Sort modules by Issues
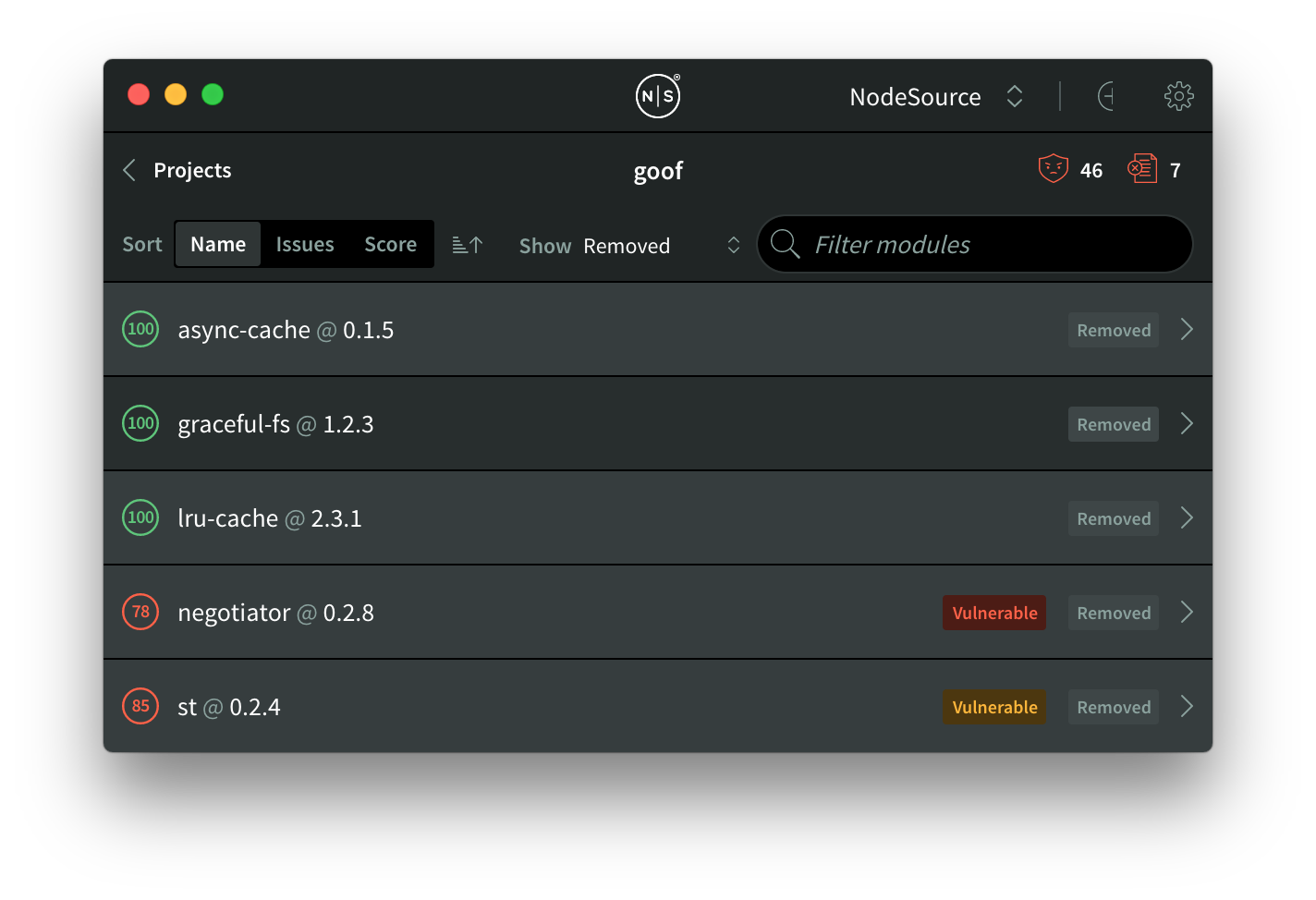Screen dimensions: 1316x900 tap(305, 244)
